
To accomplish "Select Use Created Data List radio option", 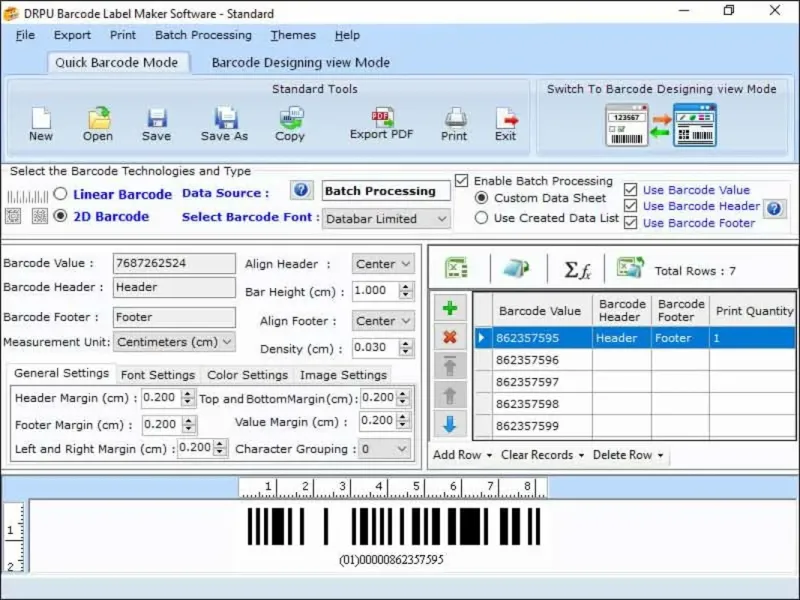I will (481, 218).
